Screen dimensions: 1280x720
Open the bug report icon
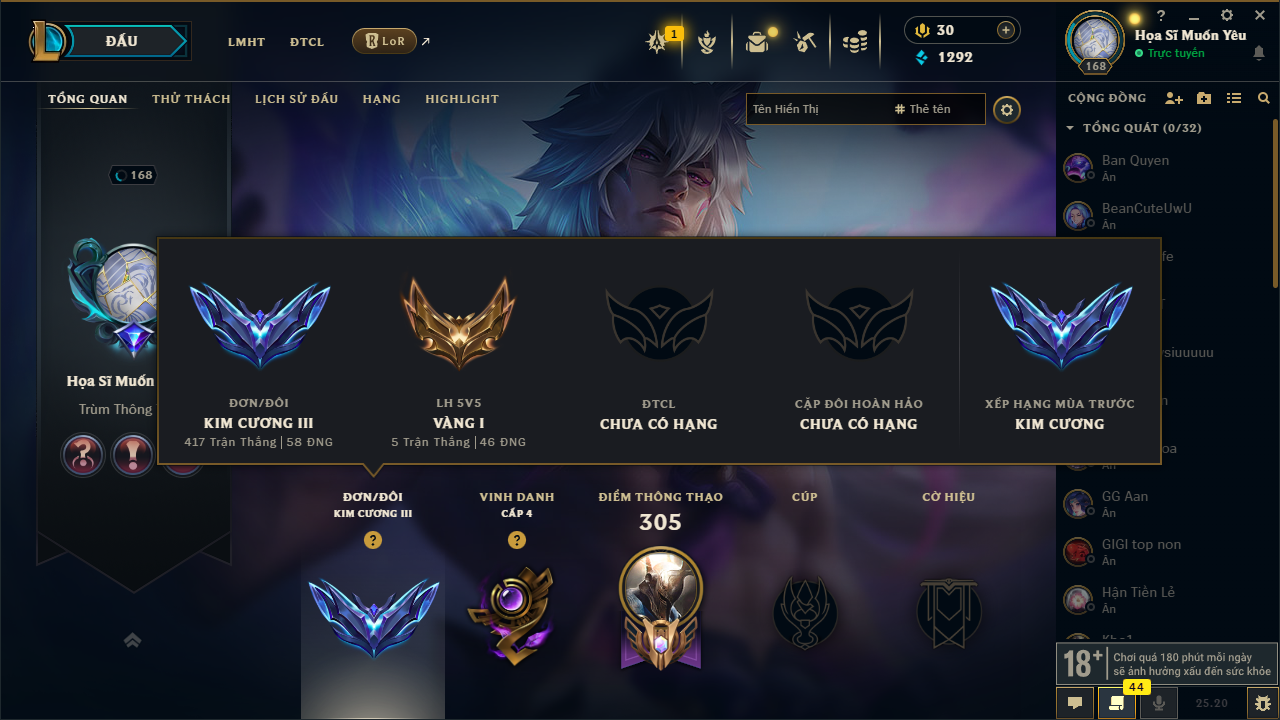point(1263,703)
